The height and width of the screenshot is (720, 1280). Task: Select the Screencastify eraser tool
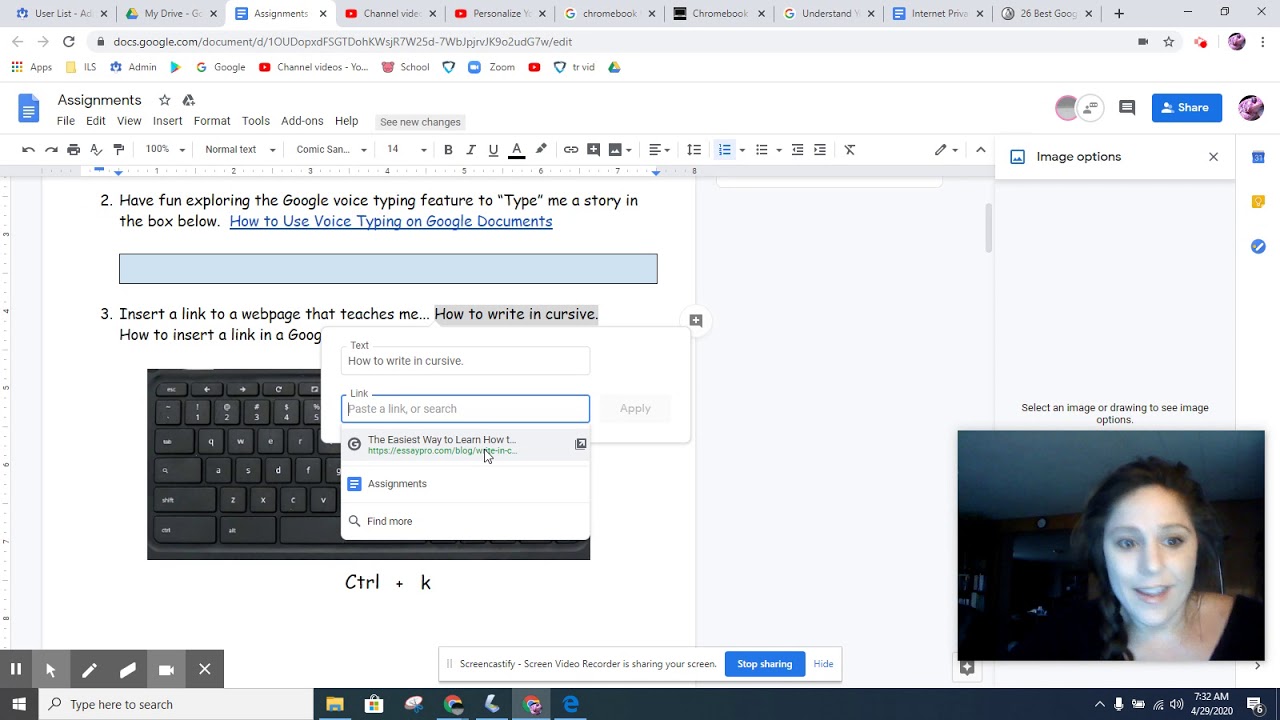click(x=128, y=670)
